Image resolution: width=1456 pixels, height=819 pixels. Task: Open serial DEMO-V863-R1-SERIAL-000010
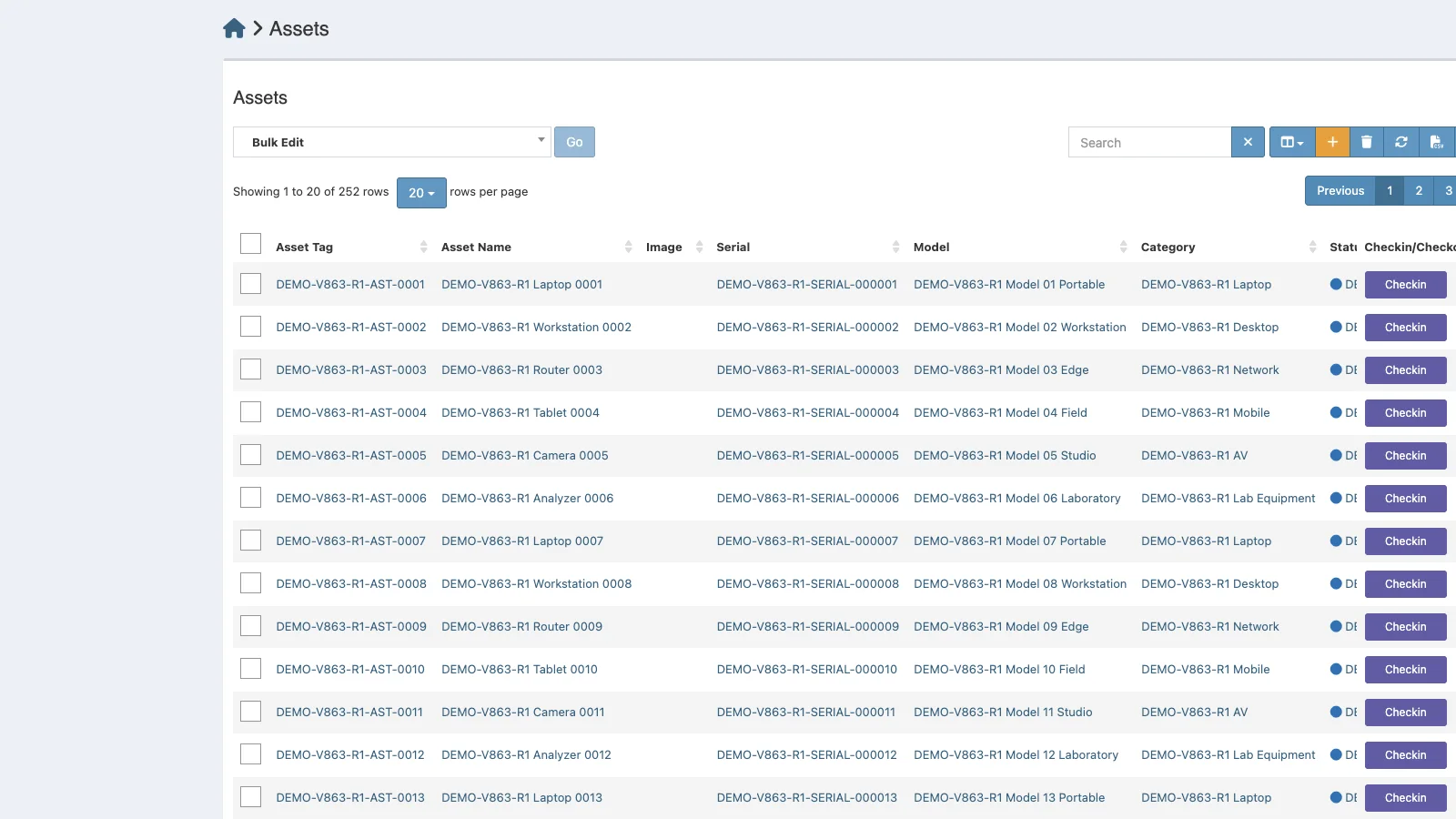(806, 669)
